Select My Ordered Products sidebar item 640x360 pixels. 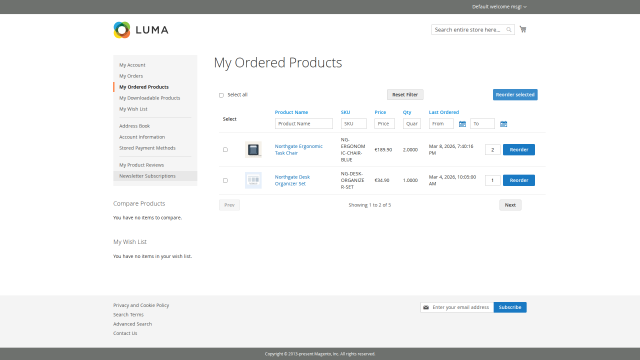click(x=144, y=87)
